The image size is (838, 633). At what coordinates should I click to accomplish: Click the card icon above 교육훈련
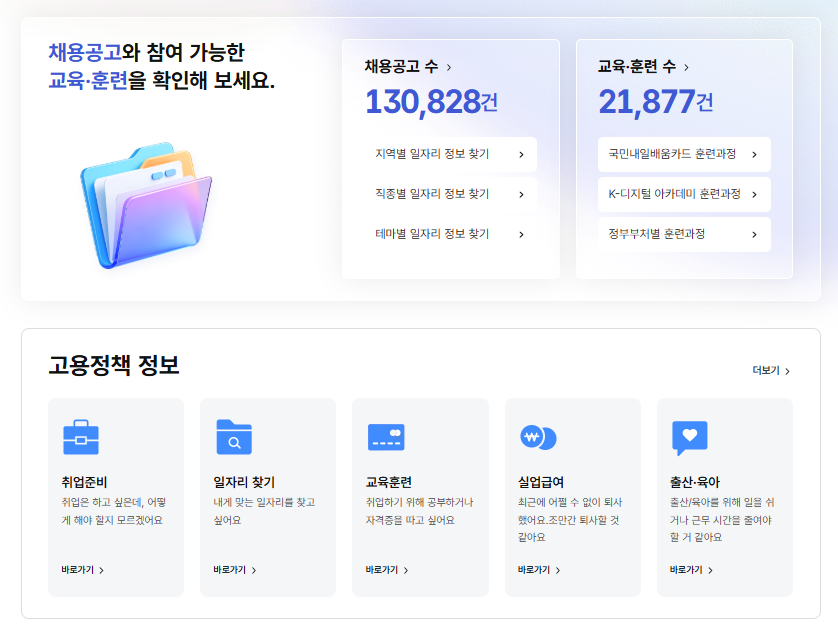tap(386, 437)
